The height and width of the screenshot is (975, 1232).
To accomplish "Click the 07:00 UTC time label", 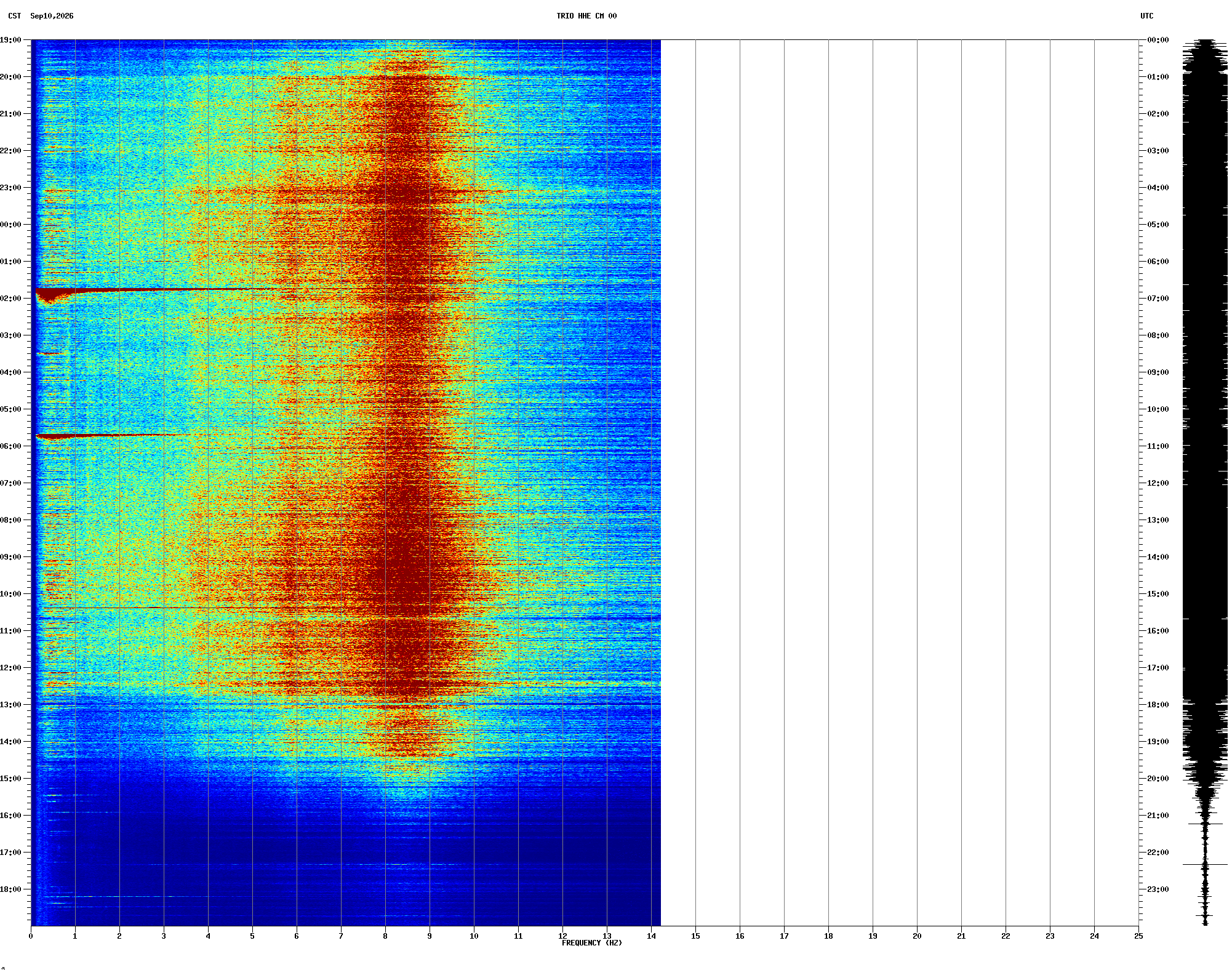I will coord(1158,299).
